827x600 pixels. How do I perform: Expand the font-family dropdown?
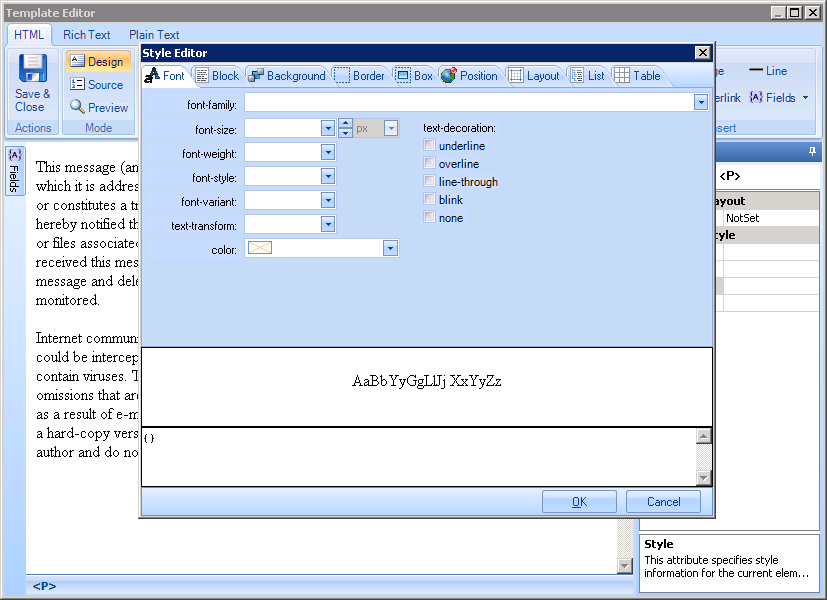(700, 102)
